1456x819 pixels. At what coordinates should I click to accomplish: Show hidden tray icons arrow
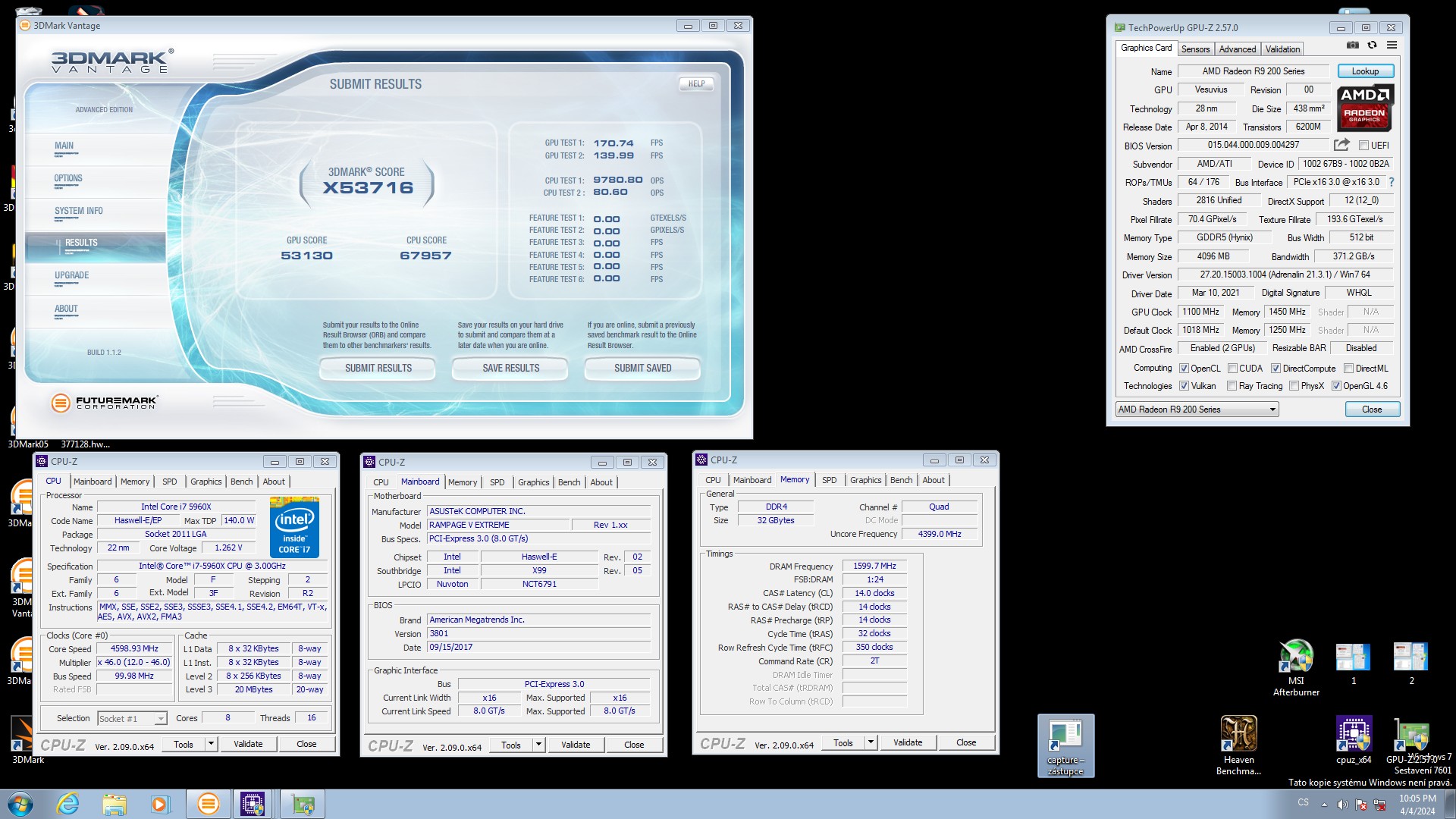coord(1324,805)
